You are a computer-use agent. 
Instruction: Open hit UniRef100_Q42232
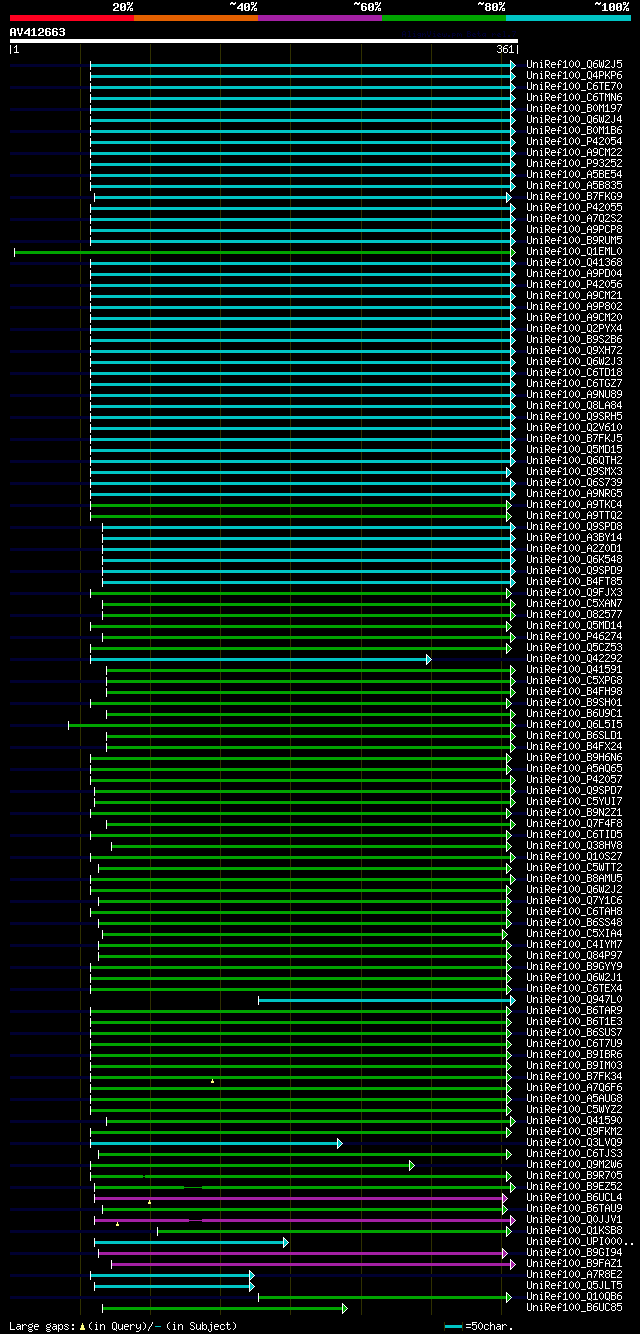[x=575, y=659]
